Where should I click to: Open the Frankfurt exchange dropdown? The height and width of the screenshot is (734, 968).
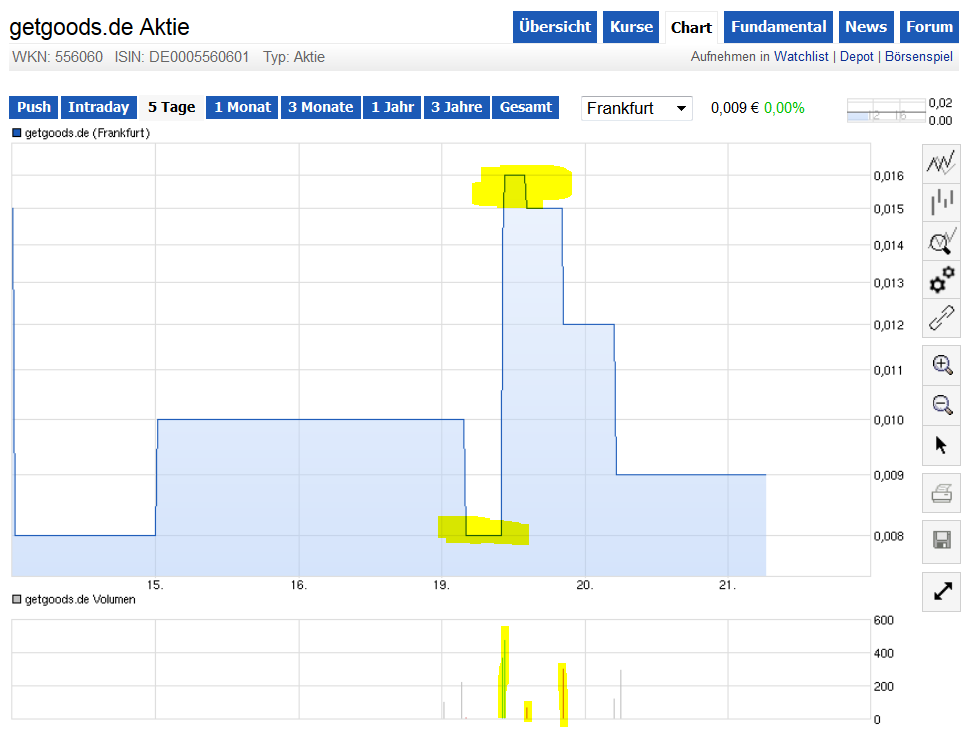tap(637, 108)
